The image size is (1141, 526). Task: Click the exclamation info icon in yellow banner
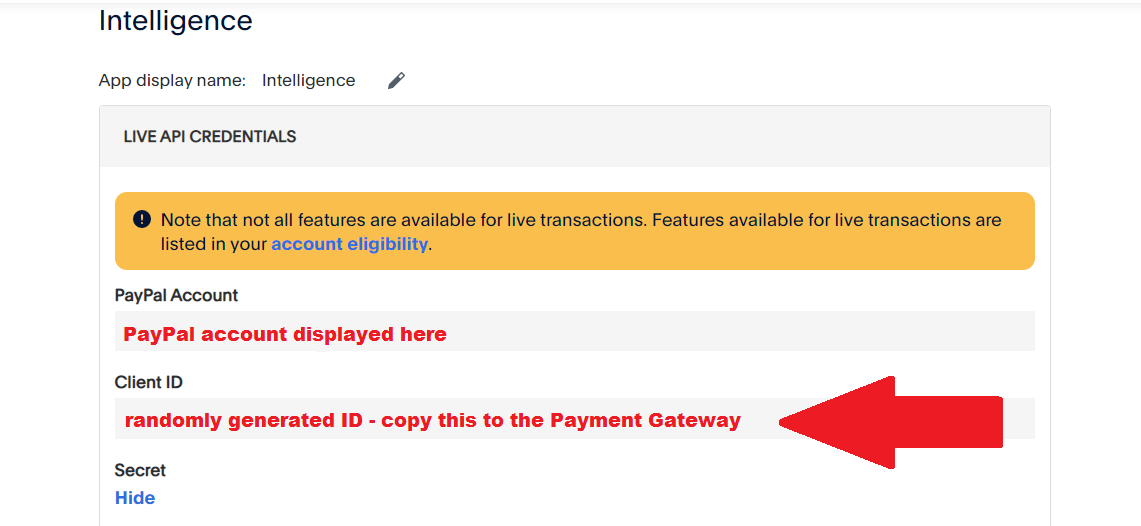coord(142,219)
